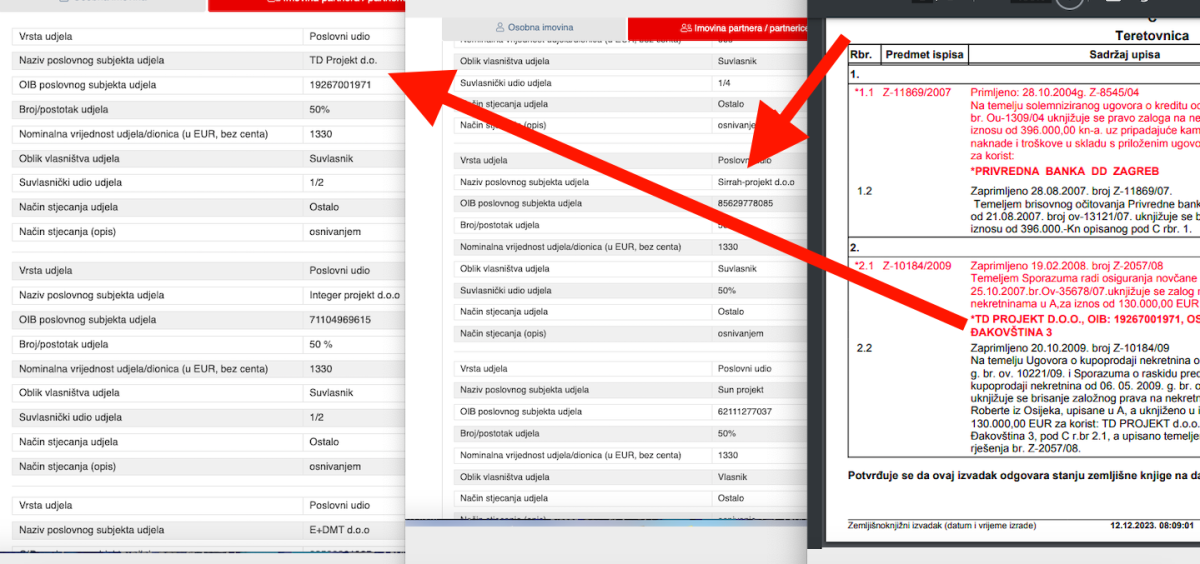
Task: Select the Predmet ispisa column header
Action: [x=923, y=54]
